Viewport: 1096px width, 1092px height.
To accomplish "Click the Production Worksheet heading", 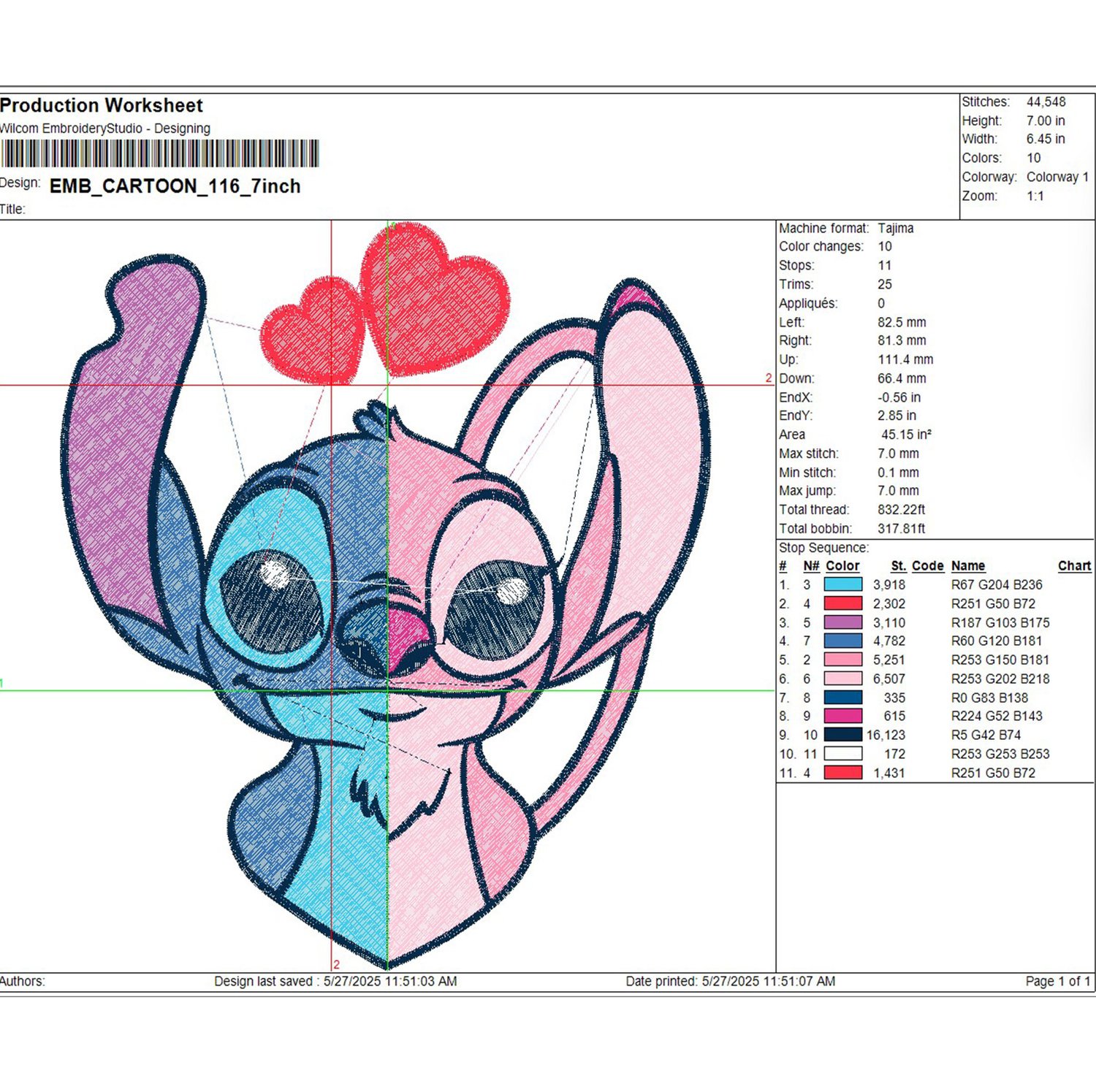I will point(102,105).
